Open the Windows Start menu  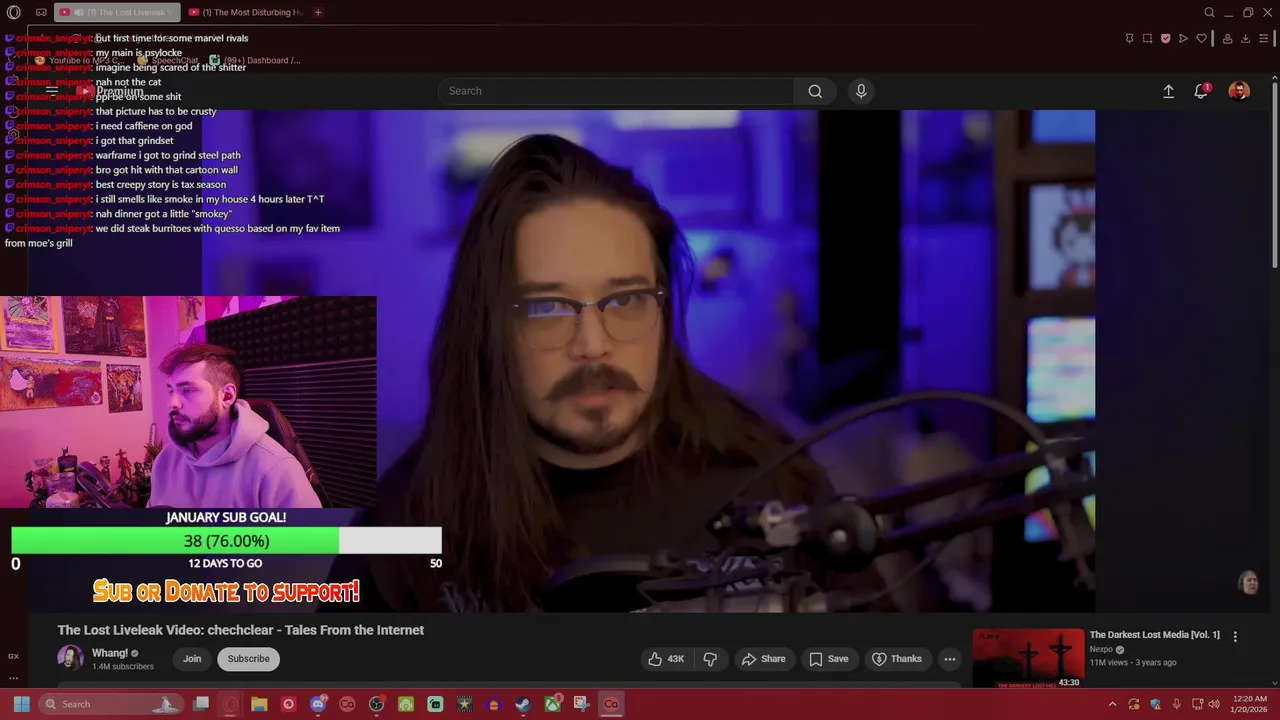tap(21, 704)
